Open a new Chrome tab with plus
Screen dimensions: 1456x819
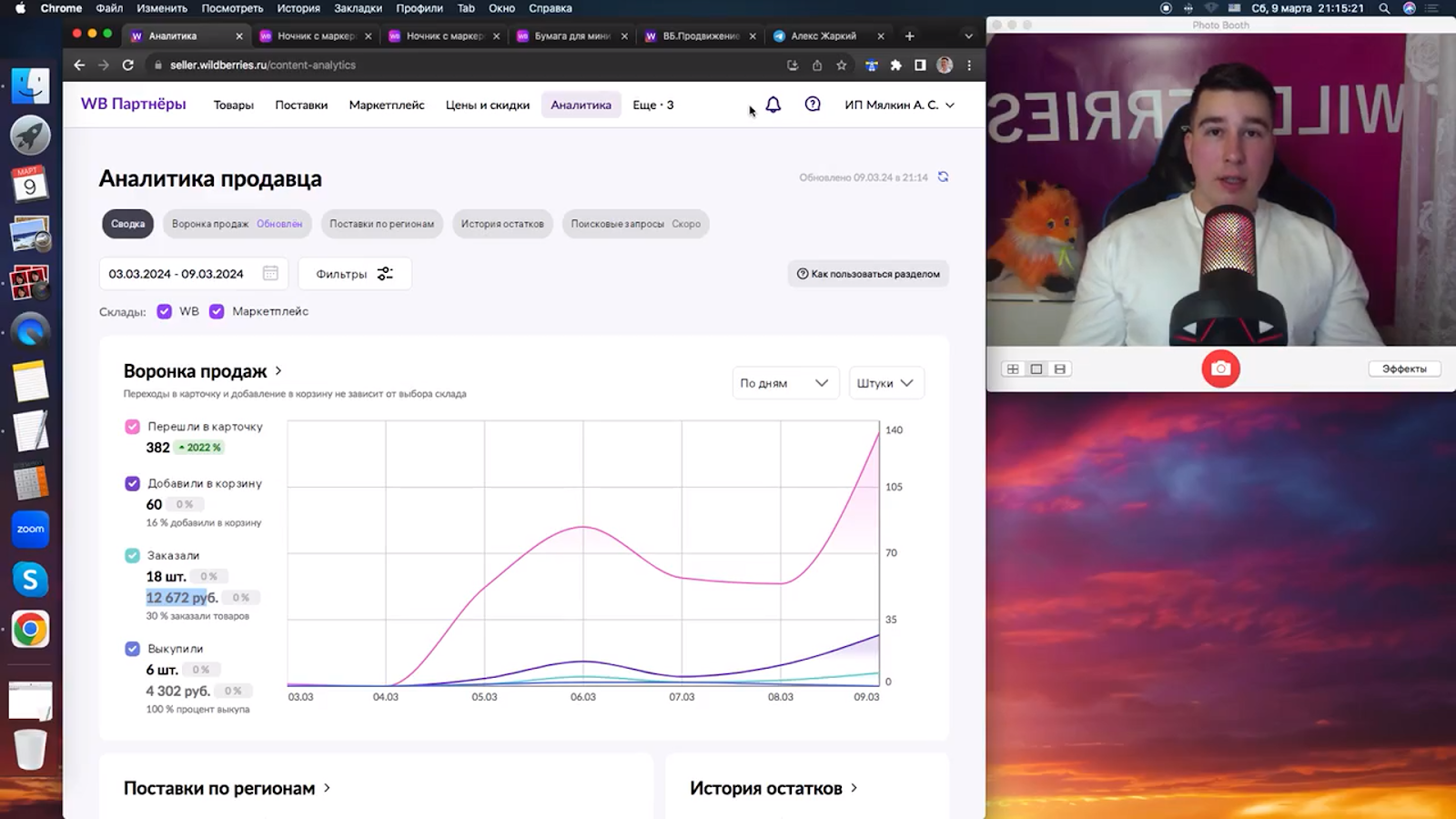pyautogui.click(x=909, y=35)
